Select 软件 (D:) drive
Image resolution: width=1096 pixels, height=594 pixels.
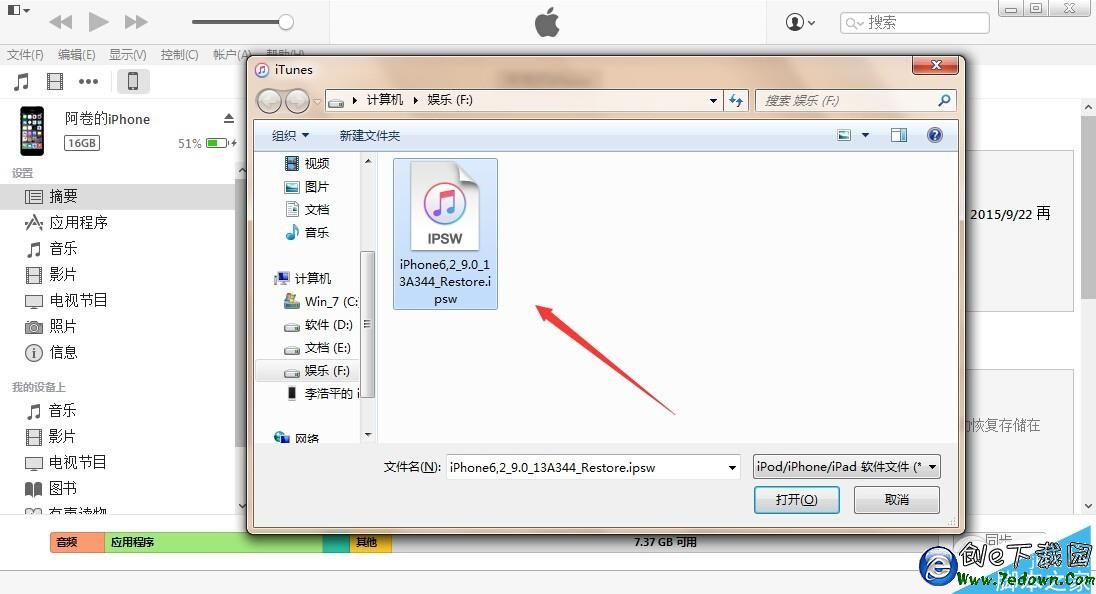(x=319, y=325)
